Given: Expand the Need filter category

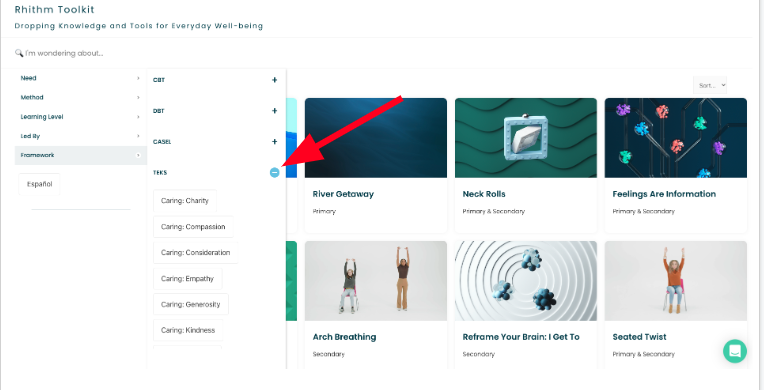Looking at the screenshot, I should 80,78.
